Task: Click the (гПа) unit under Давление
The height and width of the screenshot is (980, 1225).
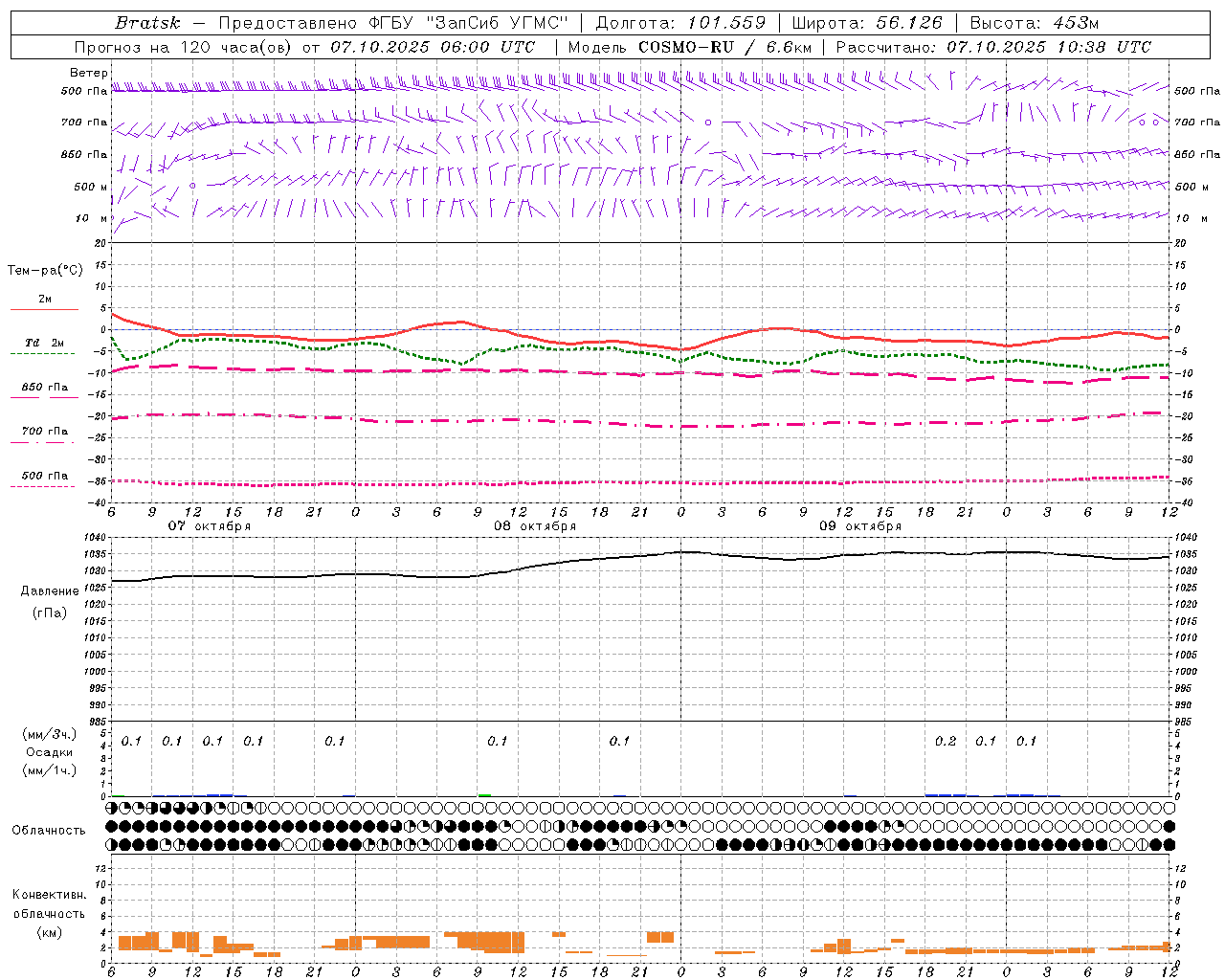Action: pos(50,613)
